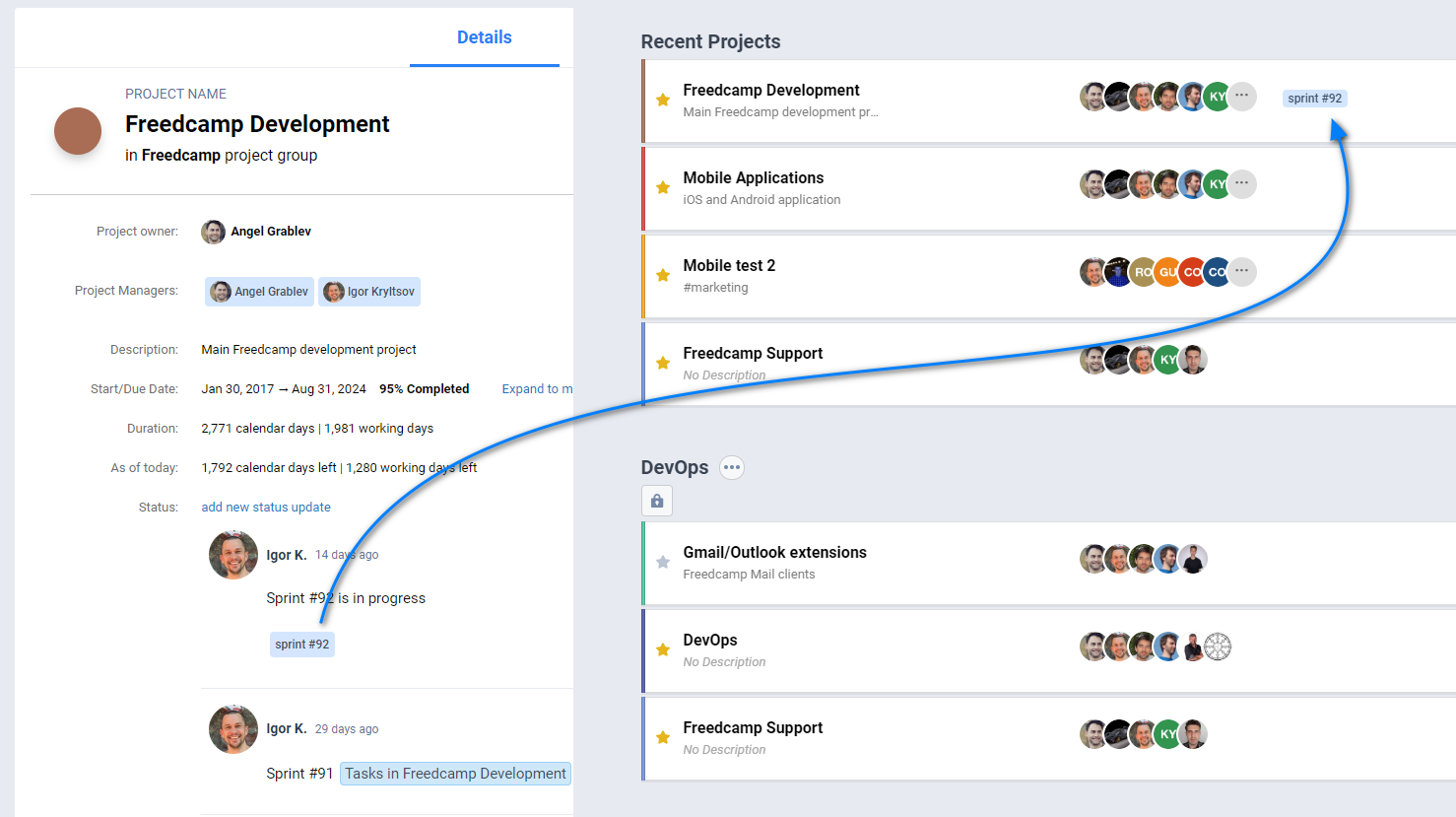
Task: Open Tasks in Freedcamp Development tag
Action: [x=455, y=774]
